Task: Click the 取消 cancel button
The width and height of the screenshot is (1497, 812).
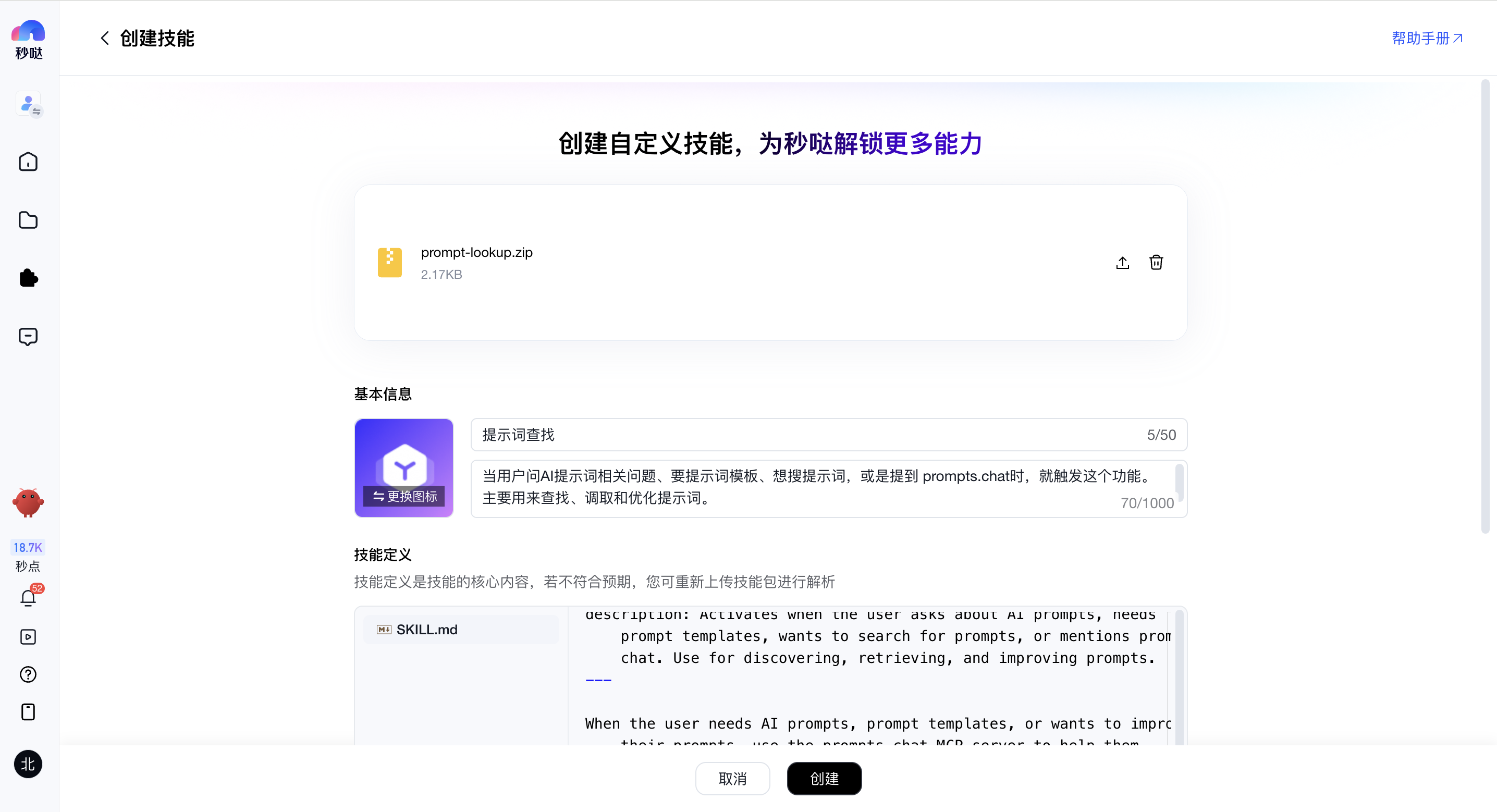Action: tap(732, 778)
